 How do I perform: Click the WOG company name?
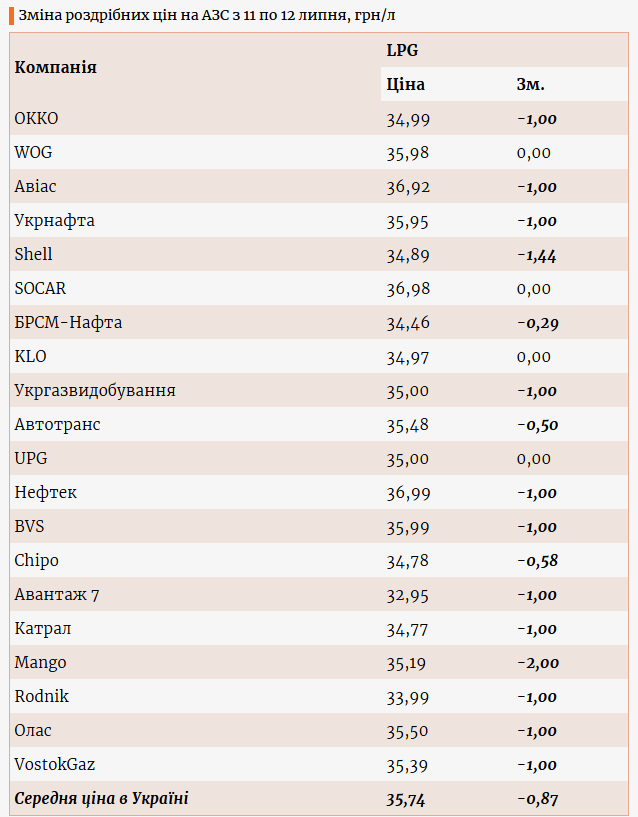coord(33,153)
